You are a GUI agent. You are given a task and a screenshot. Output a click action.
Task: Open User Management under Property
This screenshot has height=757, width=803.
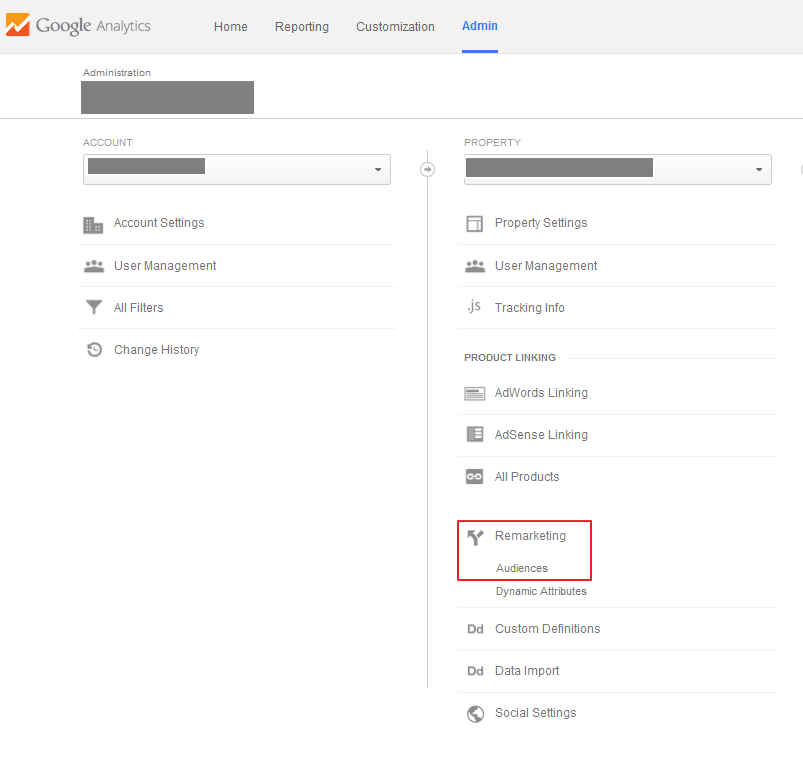pyautogui.click(x=546, y=266)
